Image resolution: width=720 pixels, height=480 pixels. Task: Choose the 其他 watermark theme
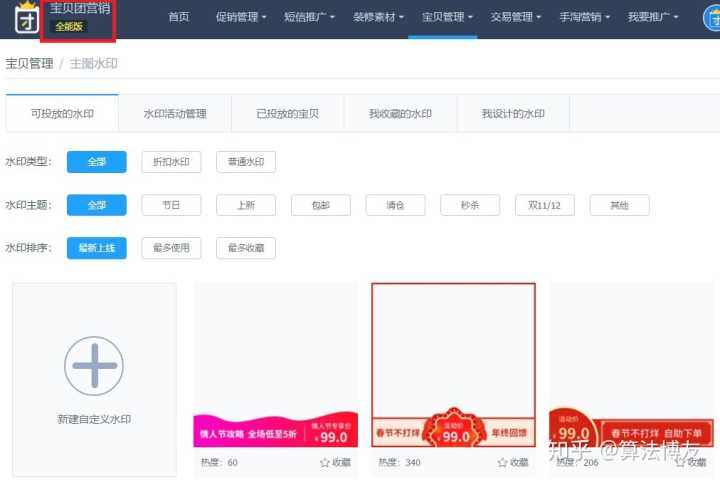(x=619, y=205)
